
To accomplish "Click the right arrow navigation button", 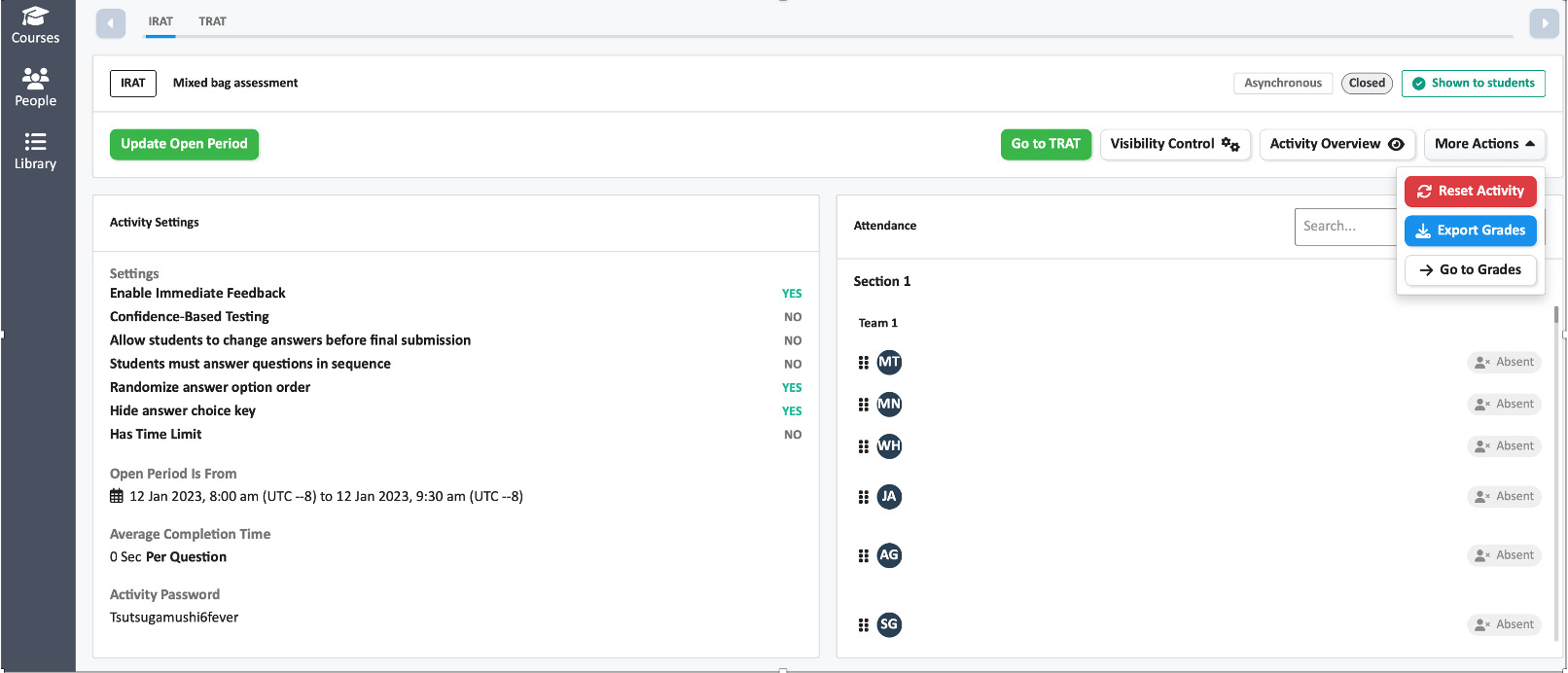I will click(1544, 23).
